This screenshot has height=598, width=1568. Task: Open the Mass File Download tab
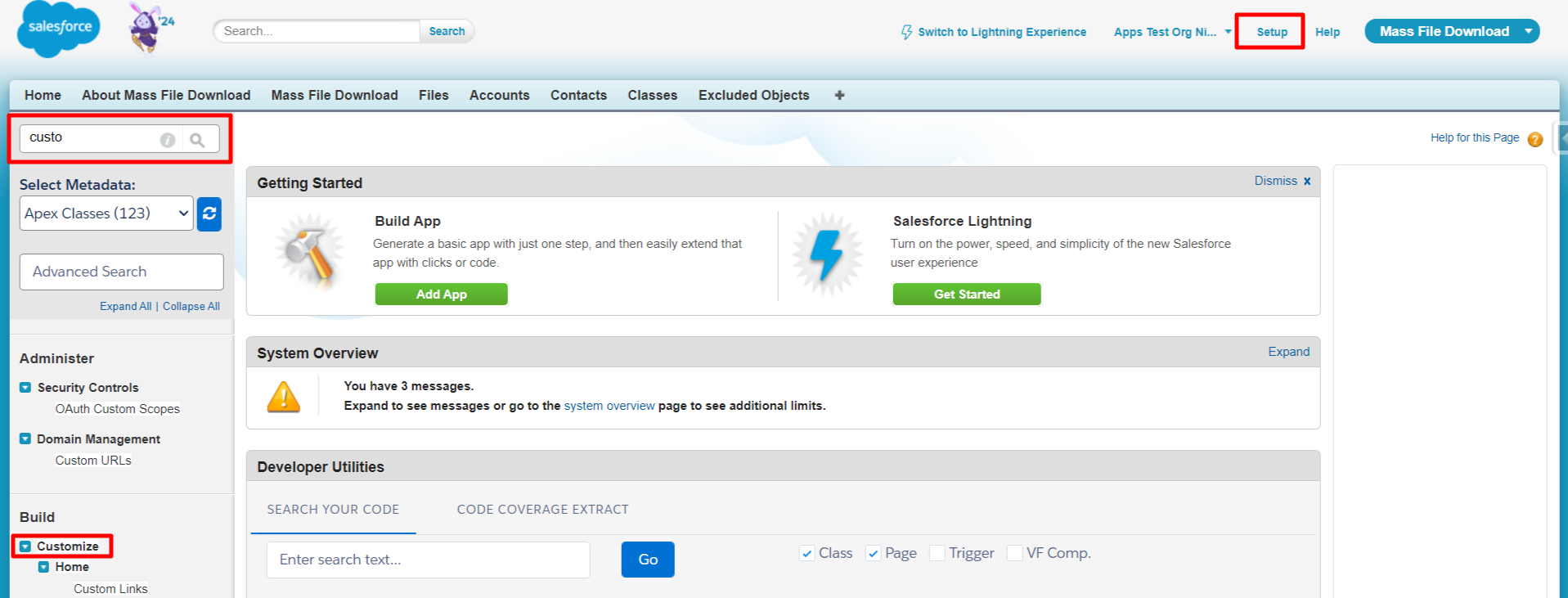click(x=335, y=95)
